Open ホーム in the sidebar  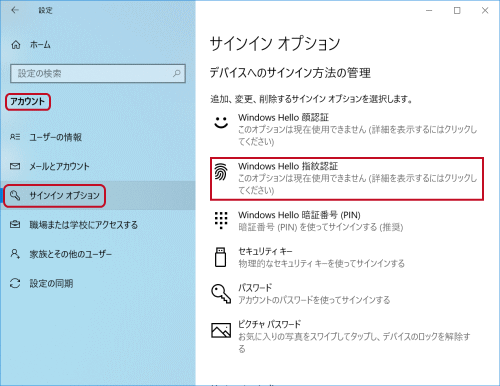(x=98, y=45)
